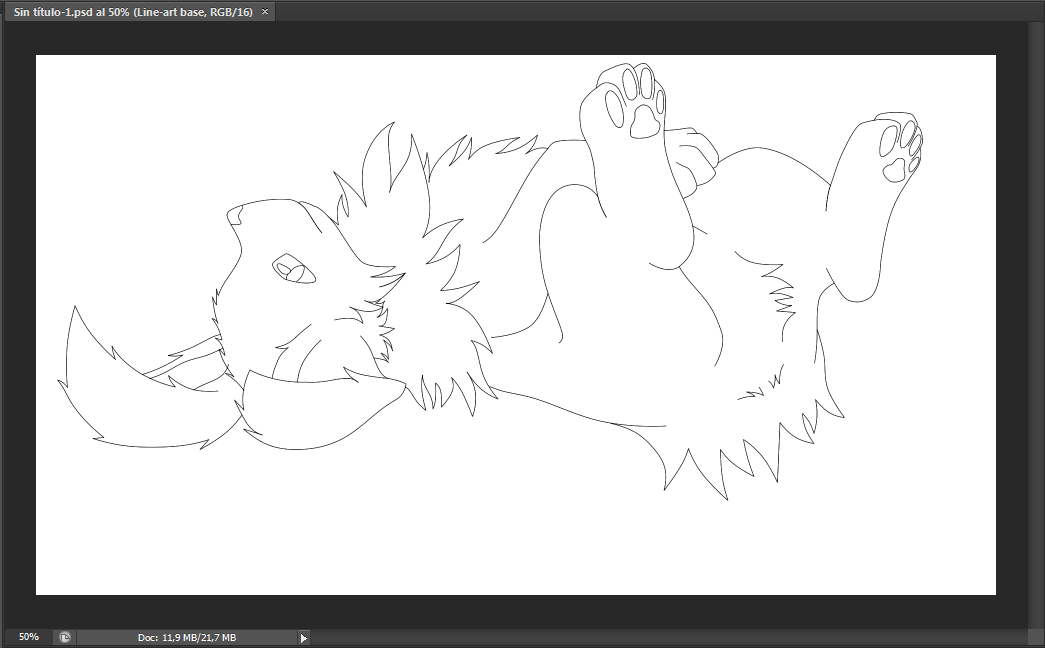Expand the status bar options arrow
This screenshot has height=648, width=1045.
(x=304, y=638)
